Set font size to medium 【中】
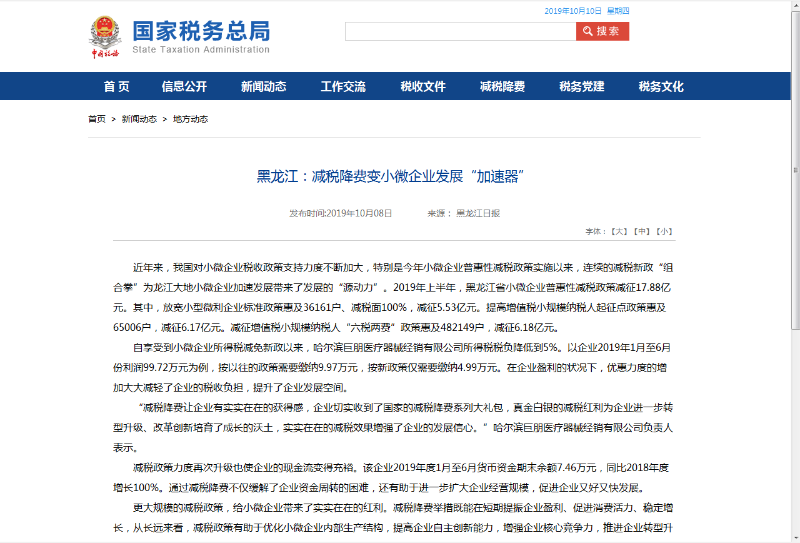800x543 pixels. (x=642, y=231)
